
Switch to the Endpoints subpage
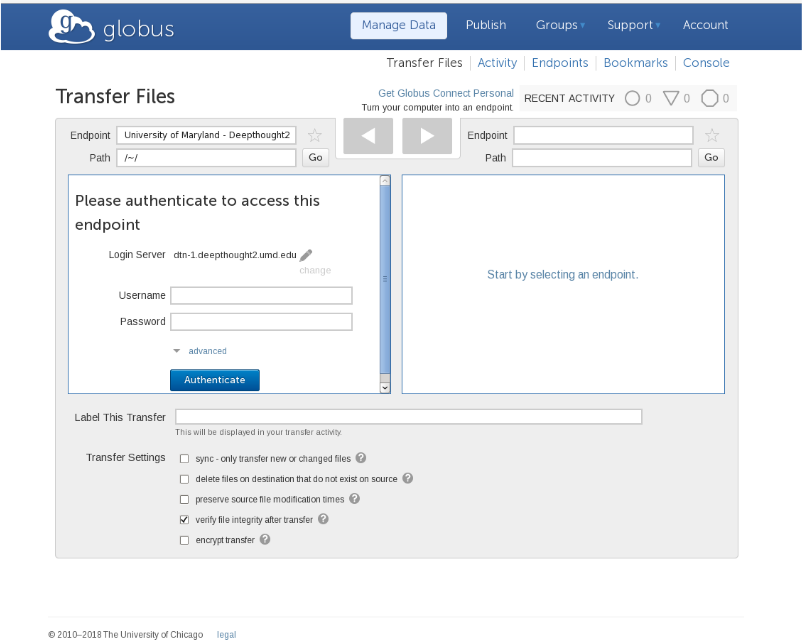560,63
